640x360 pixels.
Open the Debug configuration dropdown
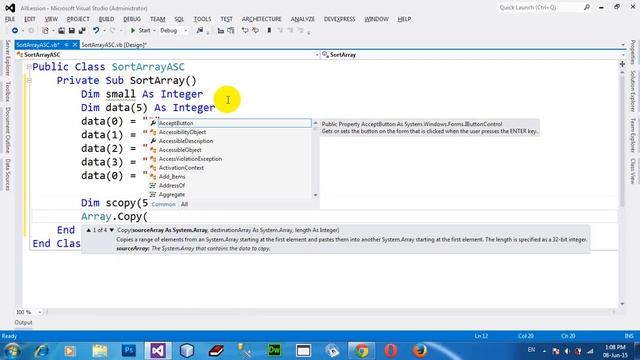[x=174, y=31]
